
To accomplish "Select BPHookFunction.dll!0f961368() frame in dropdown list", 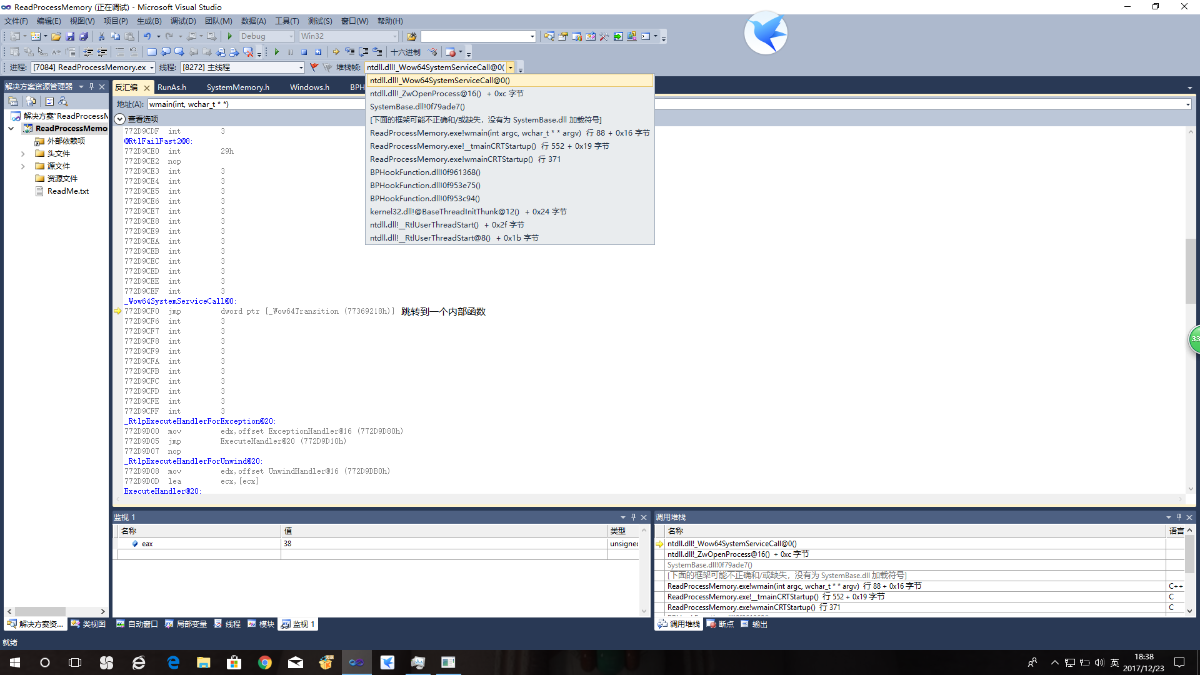I will (x=510, y=172).
